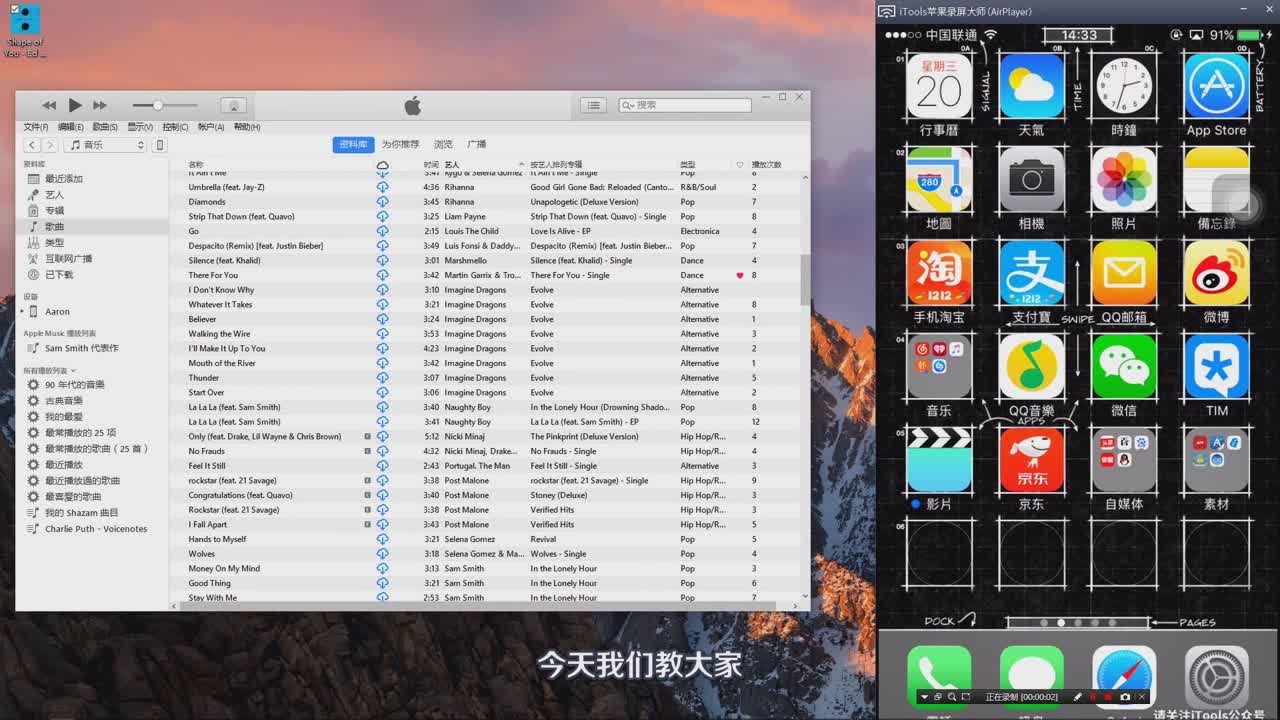
Task: Go back with the navigation arrow
Action: [x=30, y=145]
